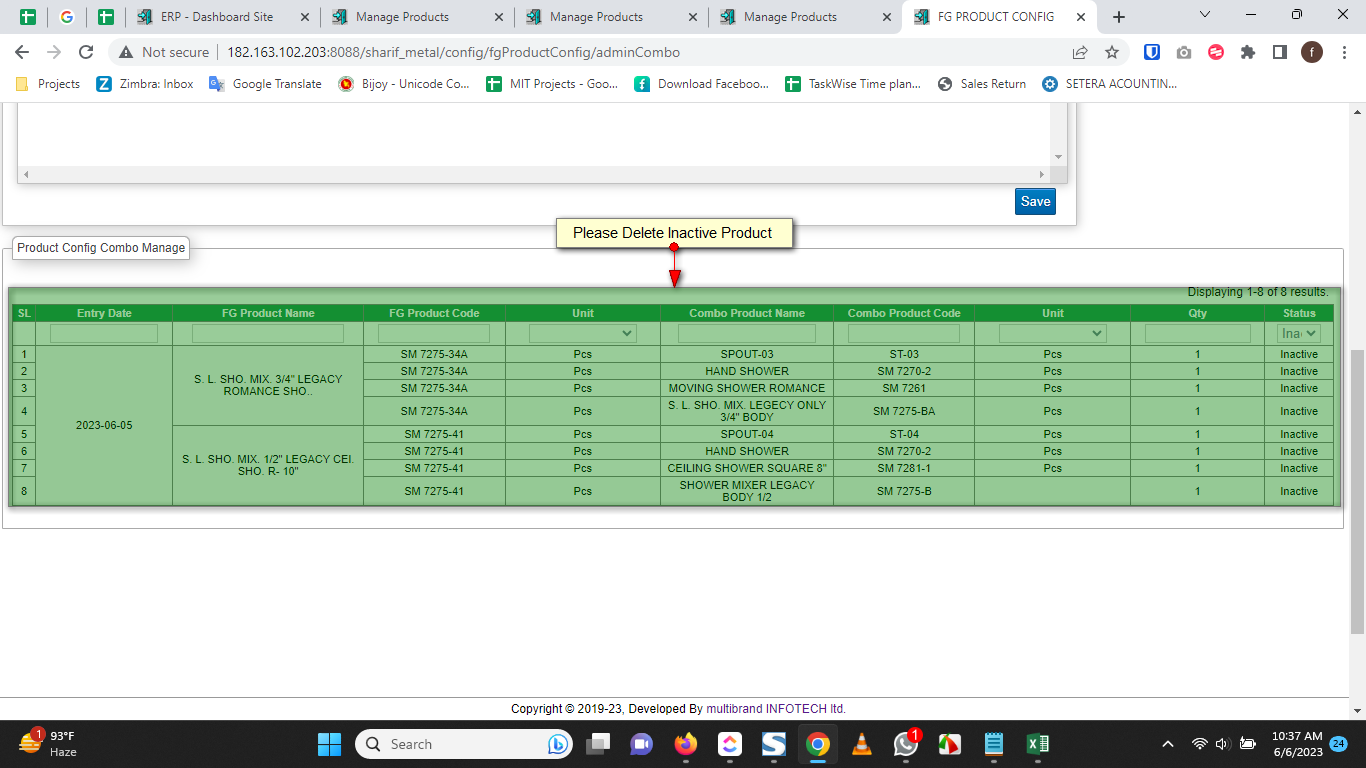Go back using the browser back arrow

22,52
